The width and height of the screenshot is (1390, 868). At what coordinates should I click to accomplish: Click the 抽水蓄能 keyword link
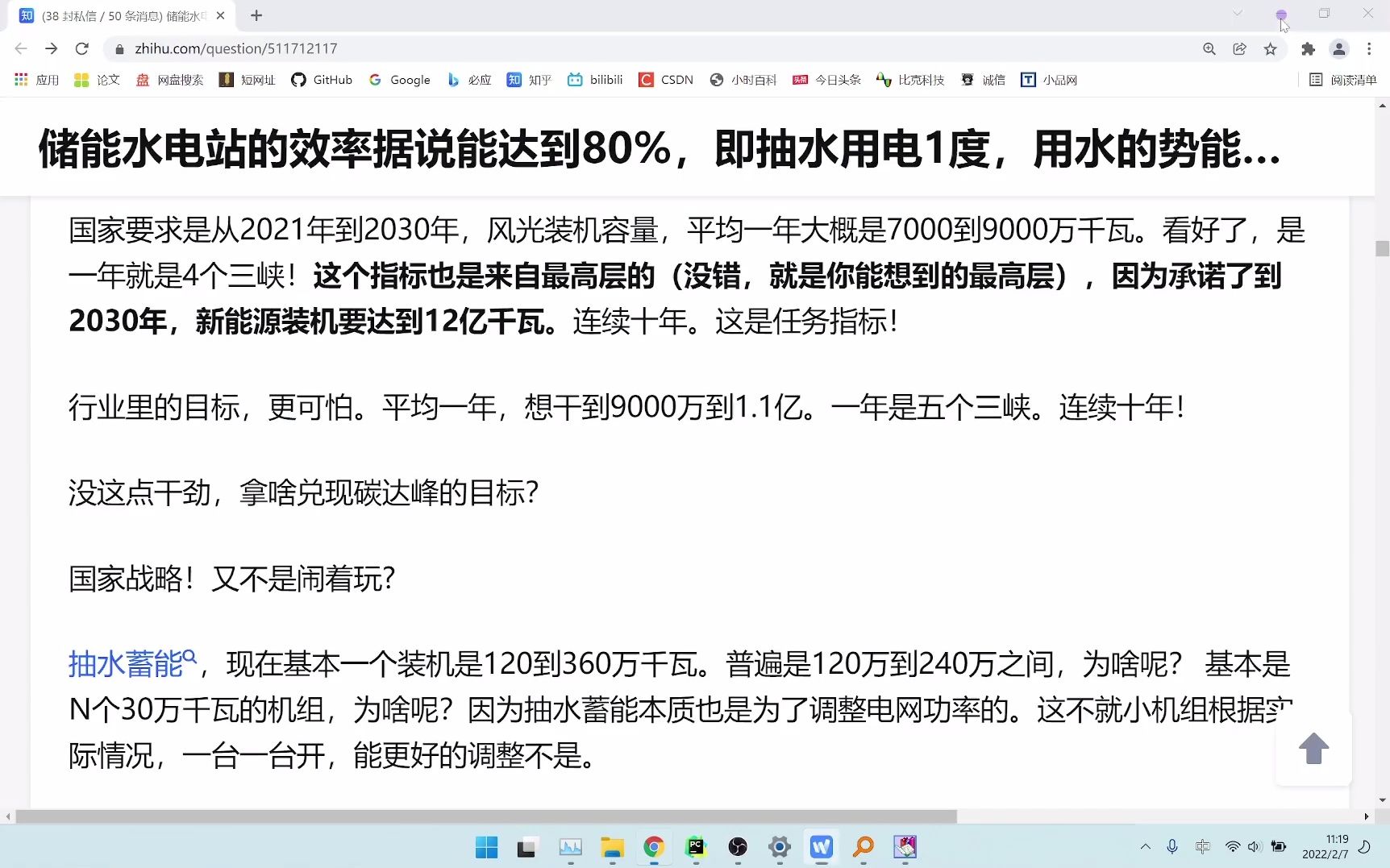[x=132, y=664]
